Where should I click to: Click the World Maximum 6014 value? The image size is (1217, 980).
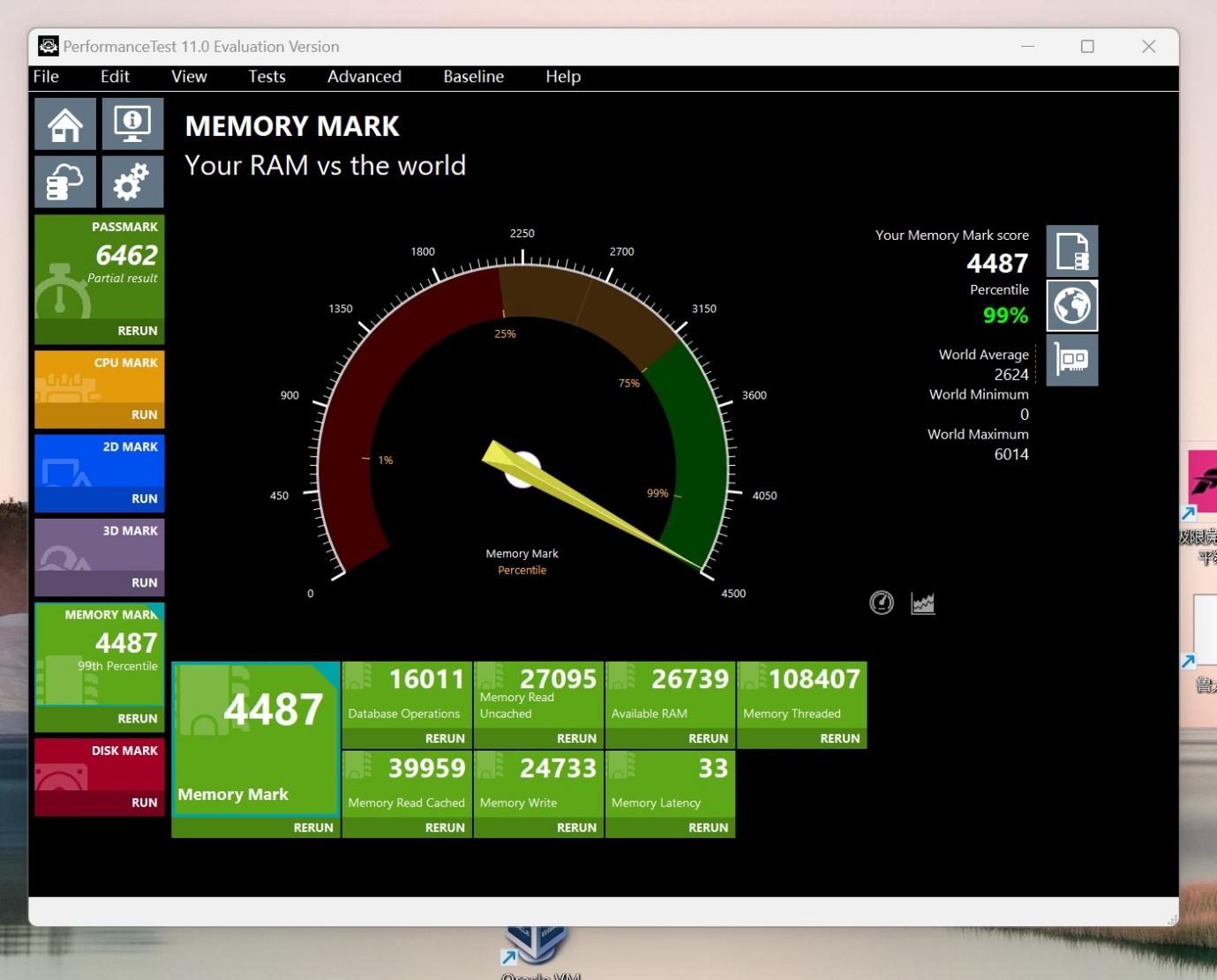1011,454
